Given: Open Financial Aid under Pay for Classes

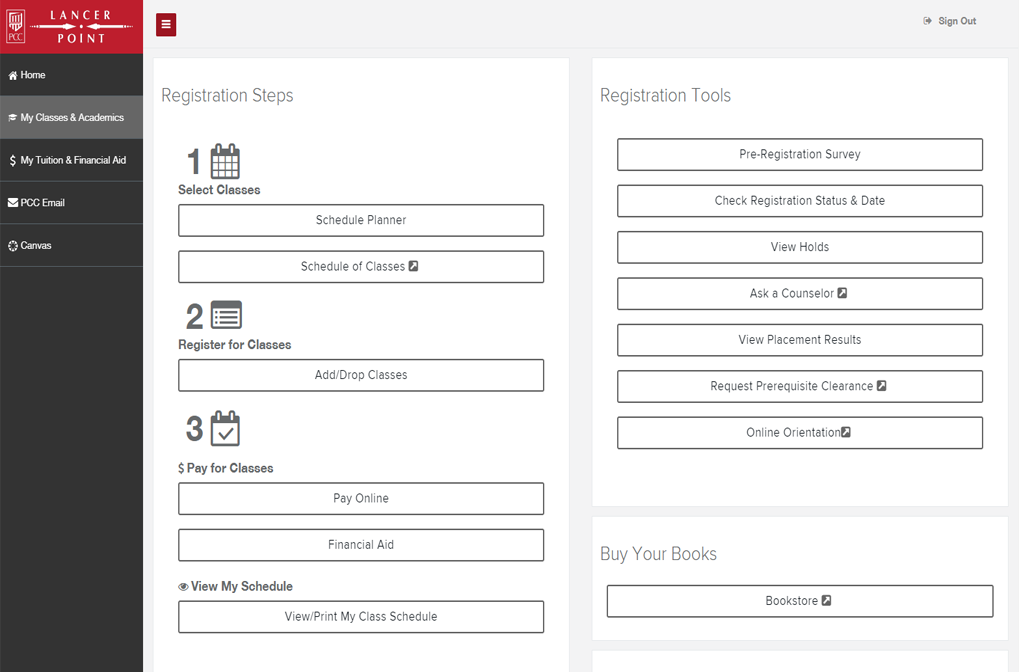Looking at the screenshot, I should click(361, 545).
